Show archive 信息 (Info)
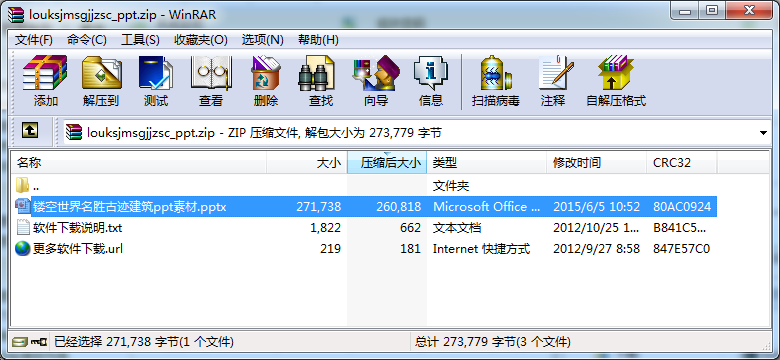780x360 pixels. pyautogui.click(x=431, y=73)
